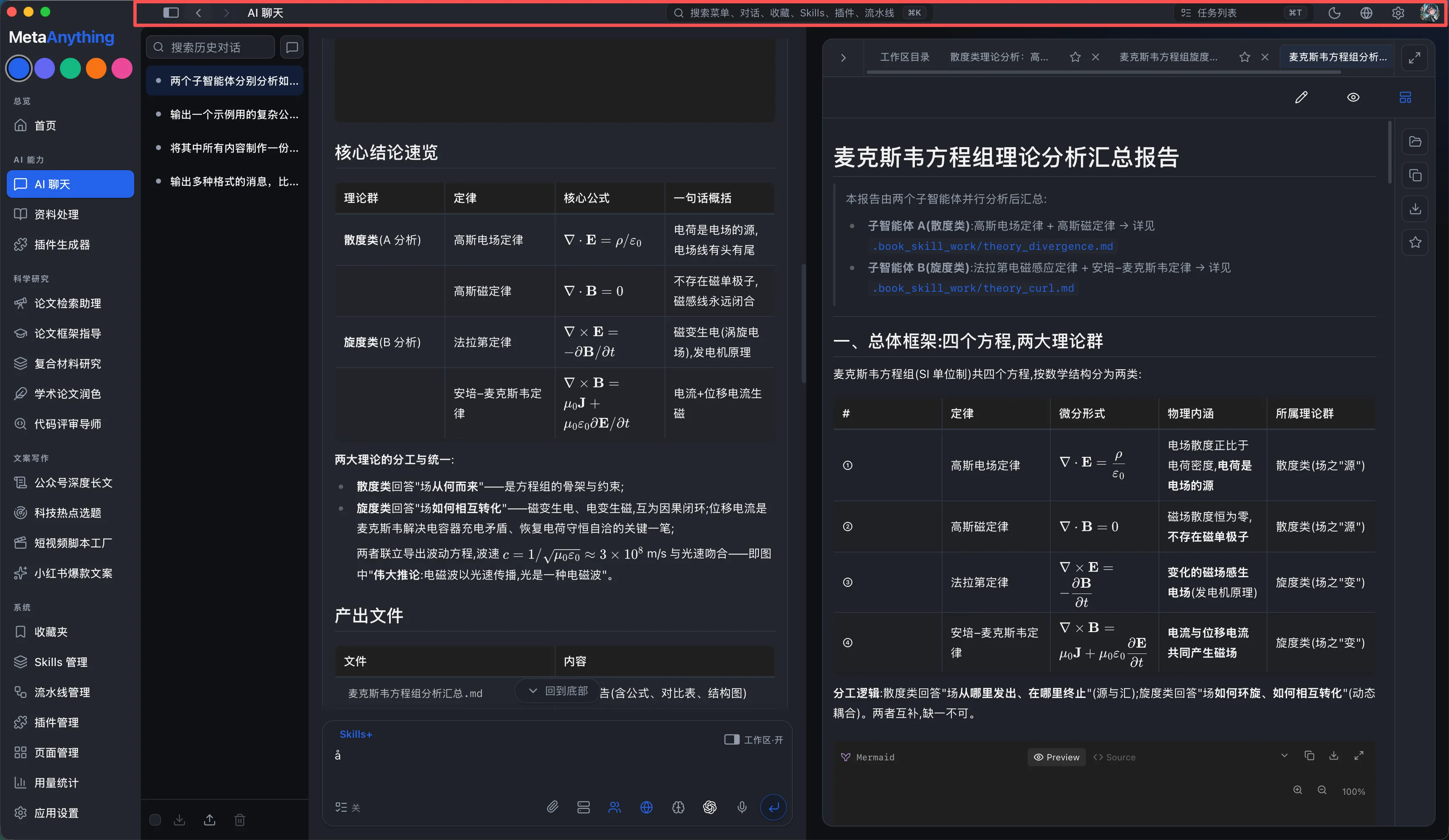Toggle the sidebar panel icon in top bar

tap(171, 13)
